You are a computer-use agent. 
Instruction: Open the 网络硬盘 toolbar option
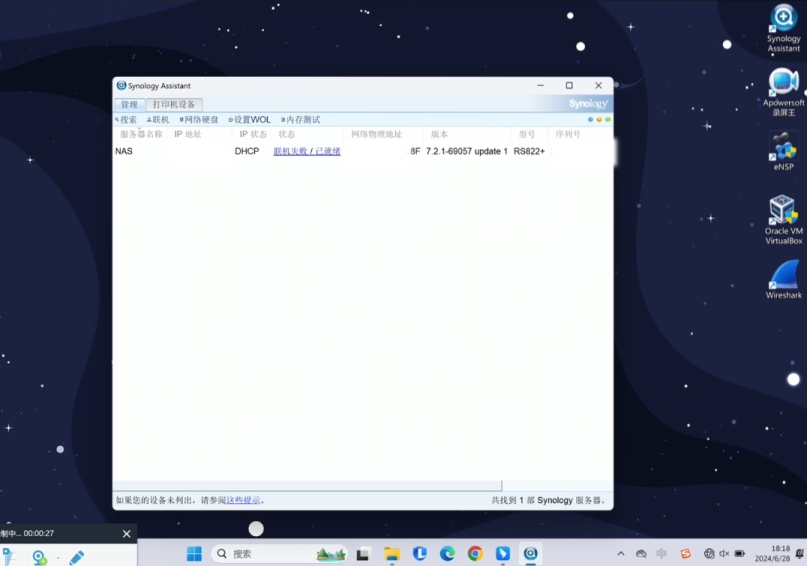click(x=199, y=120)
